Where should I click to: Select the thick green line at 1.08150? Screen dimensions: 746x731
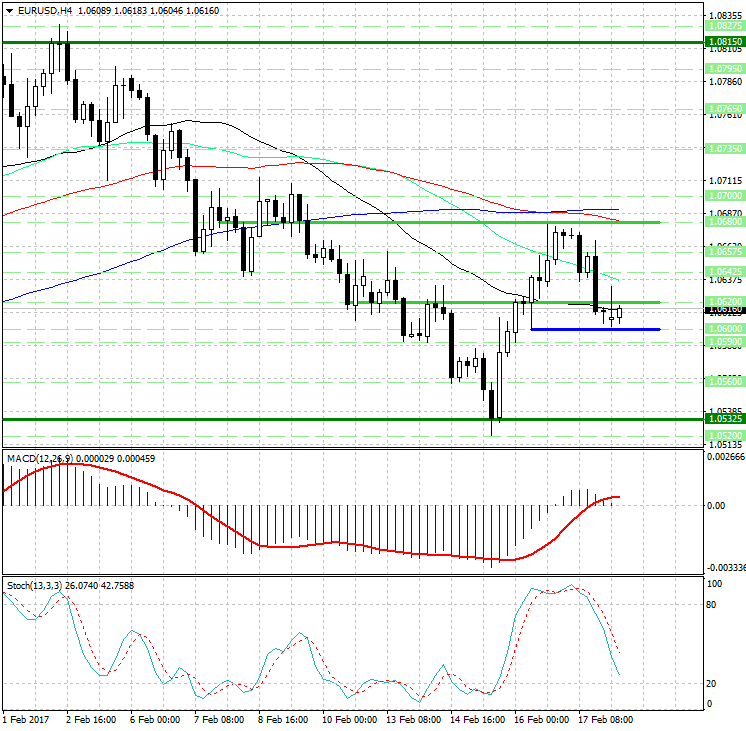[350, 43]
